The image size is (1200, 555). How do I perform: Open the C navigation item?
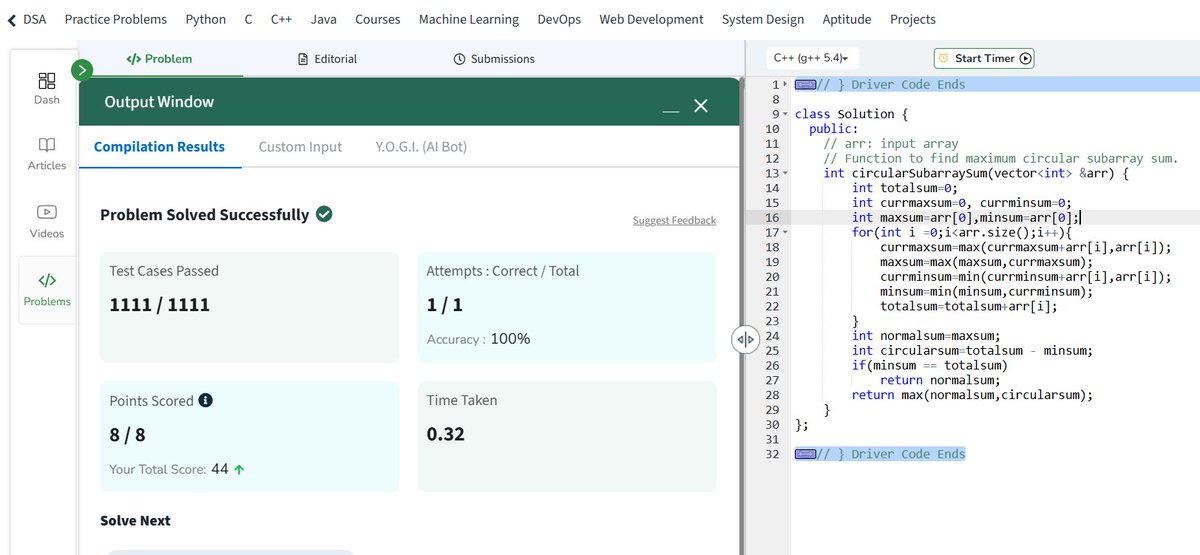coord(248,19)
